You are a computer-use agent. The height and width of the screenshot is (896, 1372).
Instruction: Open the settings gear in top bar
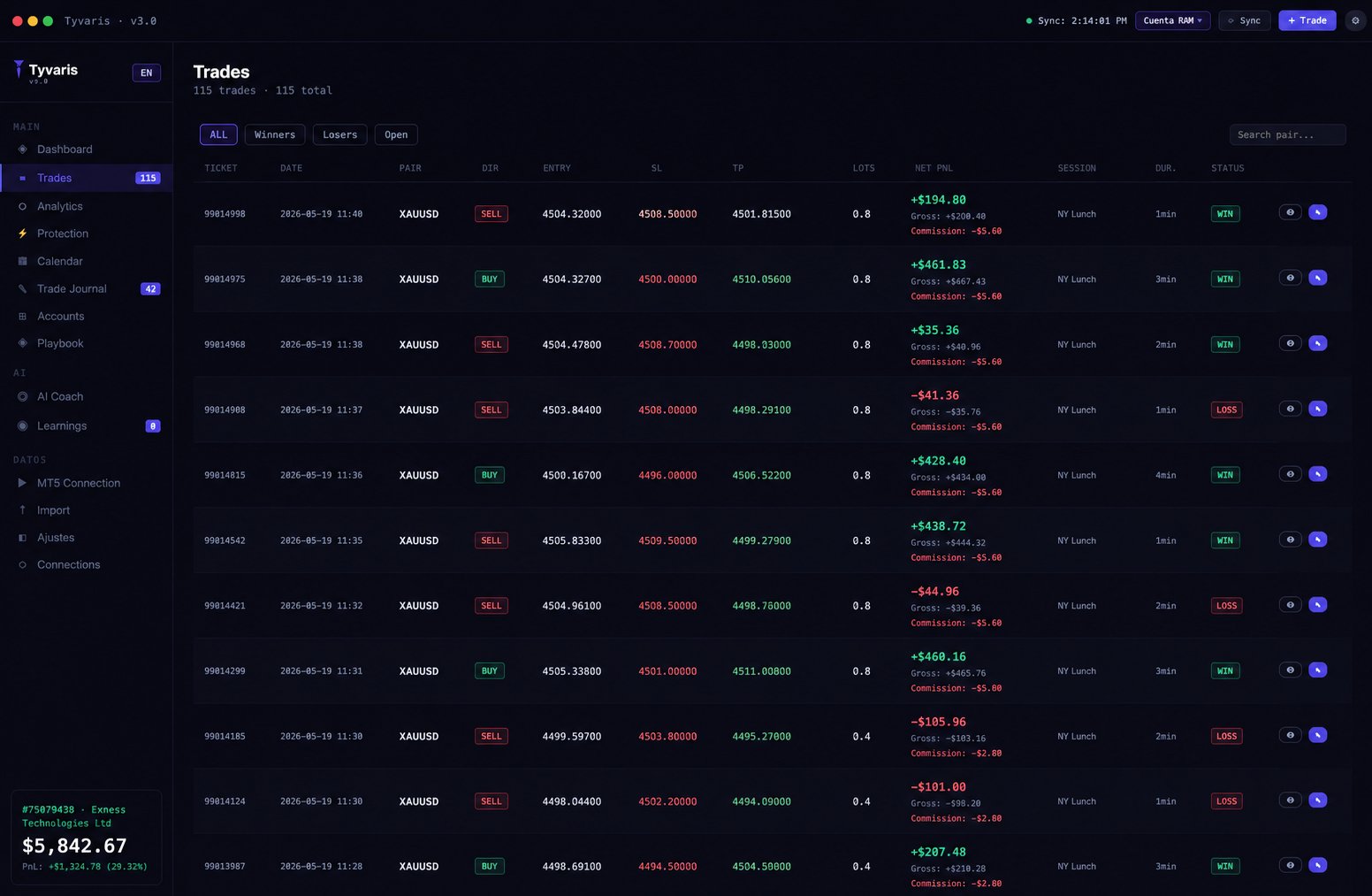tap(1355, 20)
